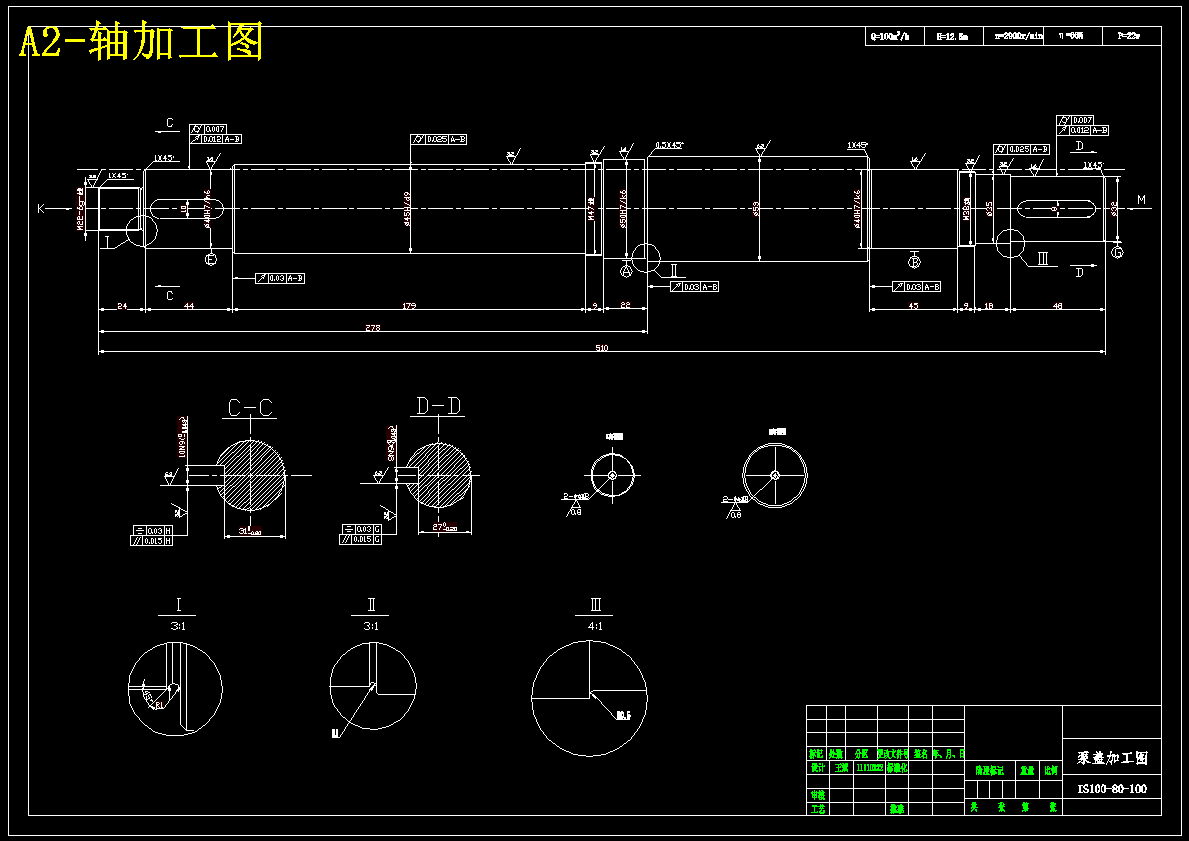Click the title block name "泵盖加工图"

pos(1112,758)
